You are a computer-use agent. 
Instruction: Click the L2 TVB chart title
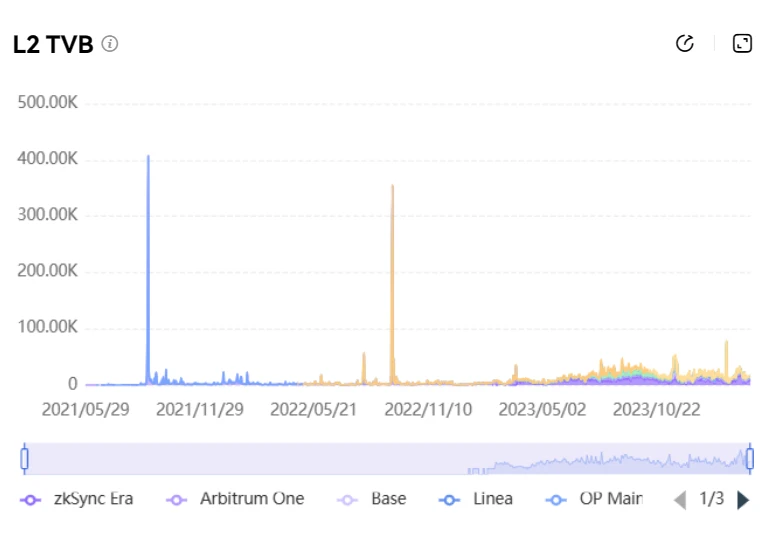click(53, 45)
